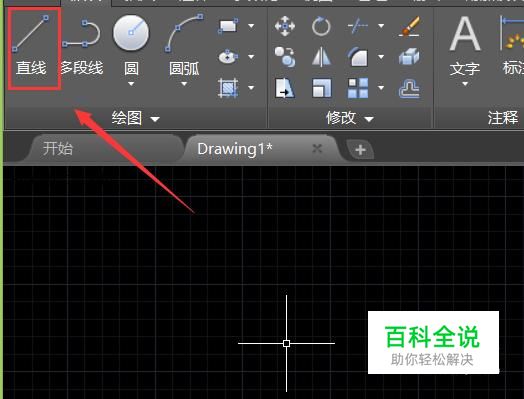This screenshot has width=524, height=399.
Task: Click the Explode tool icon
Action: click(409, 56)
